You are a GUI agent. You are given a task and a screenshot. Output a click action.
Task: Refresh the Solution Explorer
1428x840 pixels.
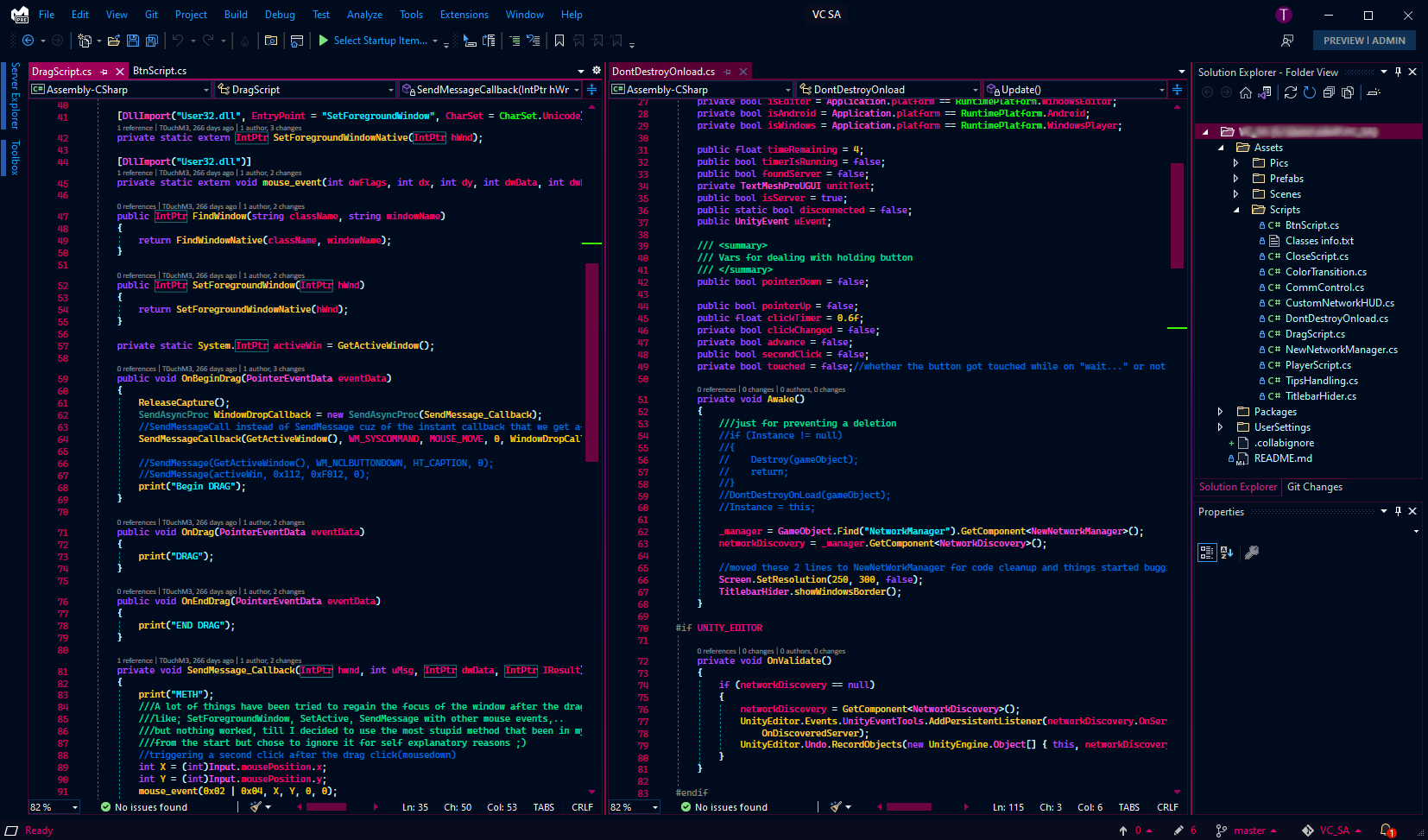tap(1309, 92)
